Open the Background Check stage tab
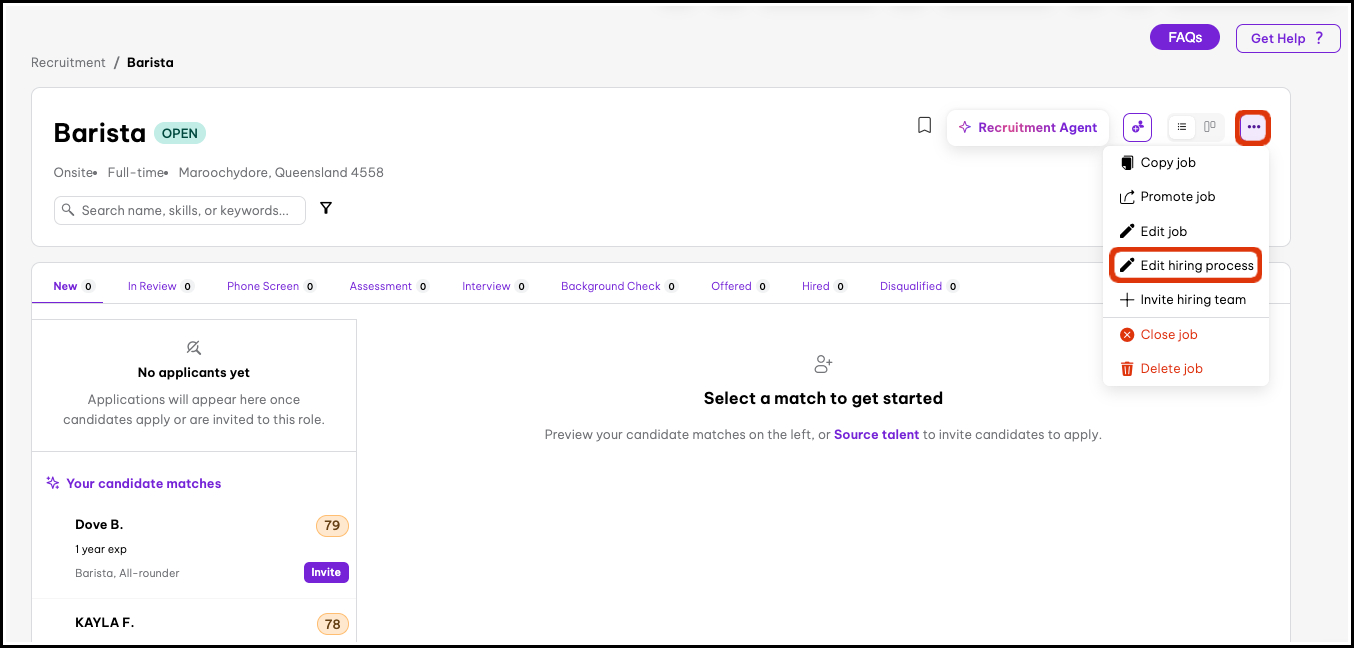1354x648 pixels. pyautogui.click(x=619, y=286)
